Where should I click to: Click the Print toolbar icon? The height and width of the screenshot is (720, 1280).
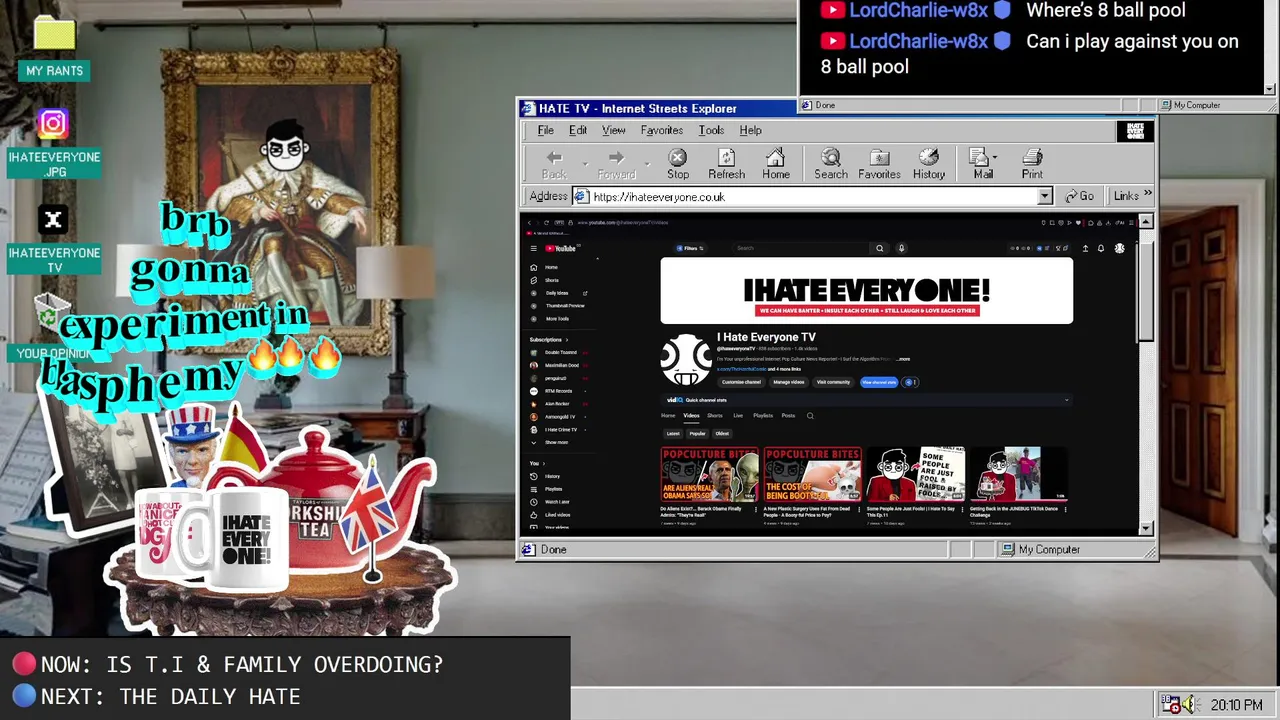pos(1032,164)
